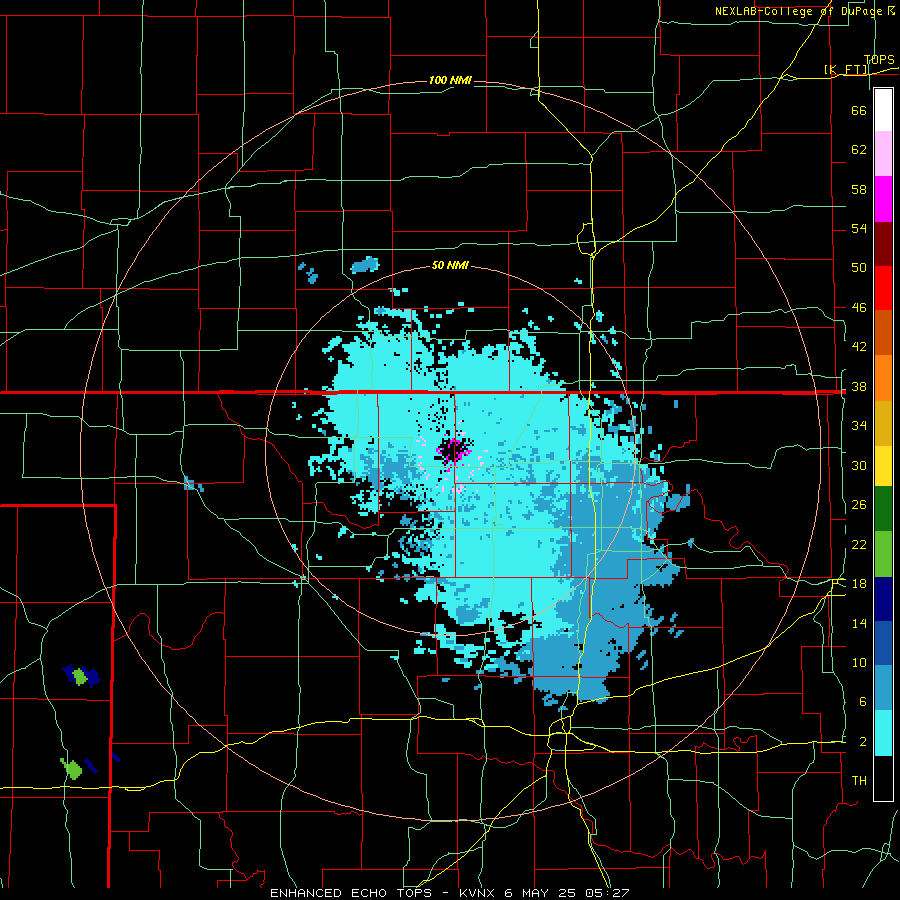Select the light green legend swatch
This screenshot has width=900, height=900.
[x=883, y=554]
